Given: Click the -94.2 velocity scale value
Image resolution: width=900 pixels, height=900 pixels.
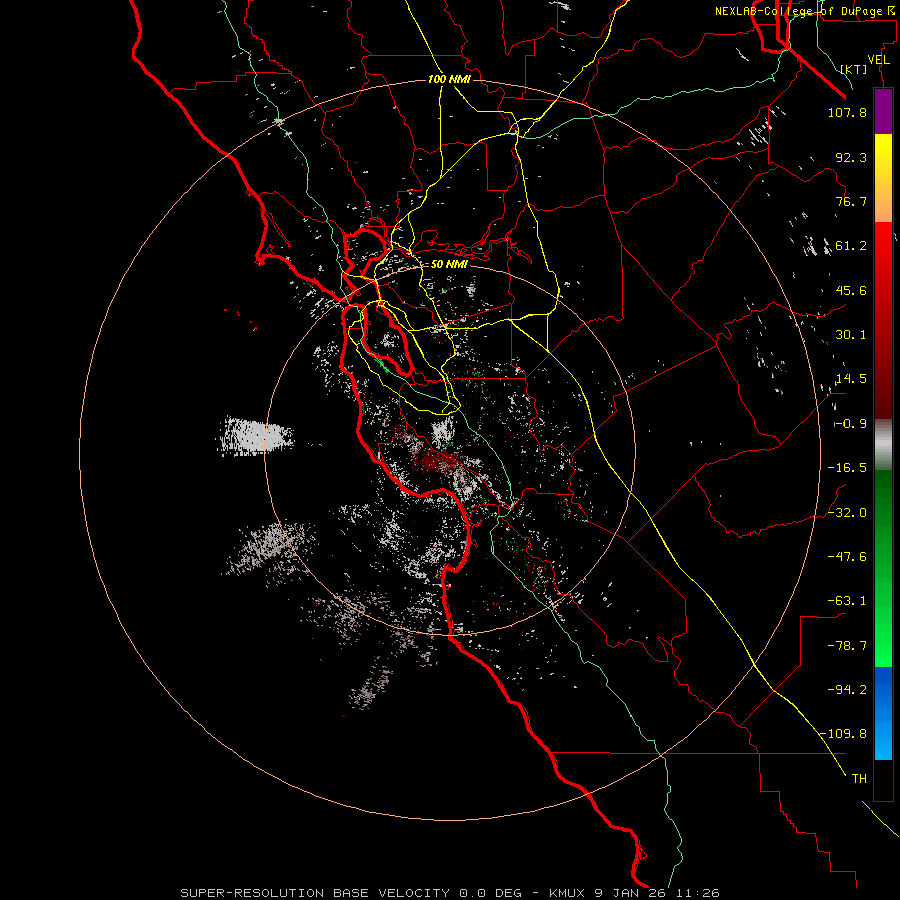Looking at the screenshot, I should tap(847, 690).
